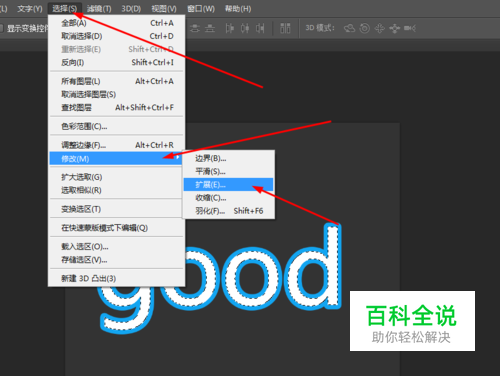Click the distribute right edges icon
This screenshot has width=500, height=376.
point(260,29)
